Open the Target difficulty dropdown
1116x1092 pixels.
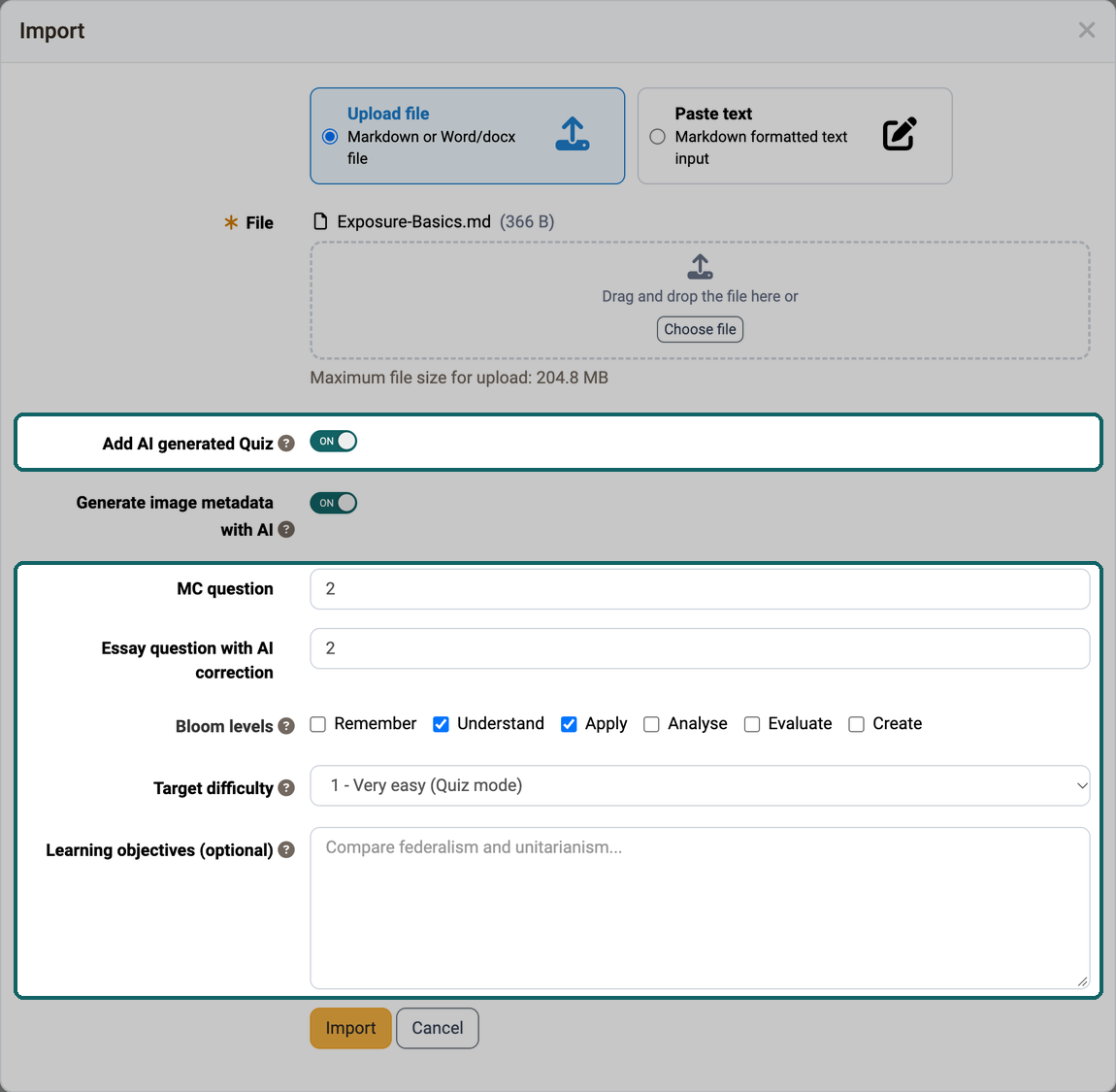[700, 786]
